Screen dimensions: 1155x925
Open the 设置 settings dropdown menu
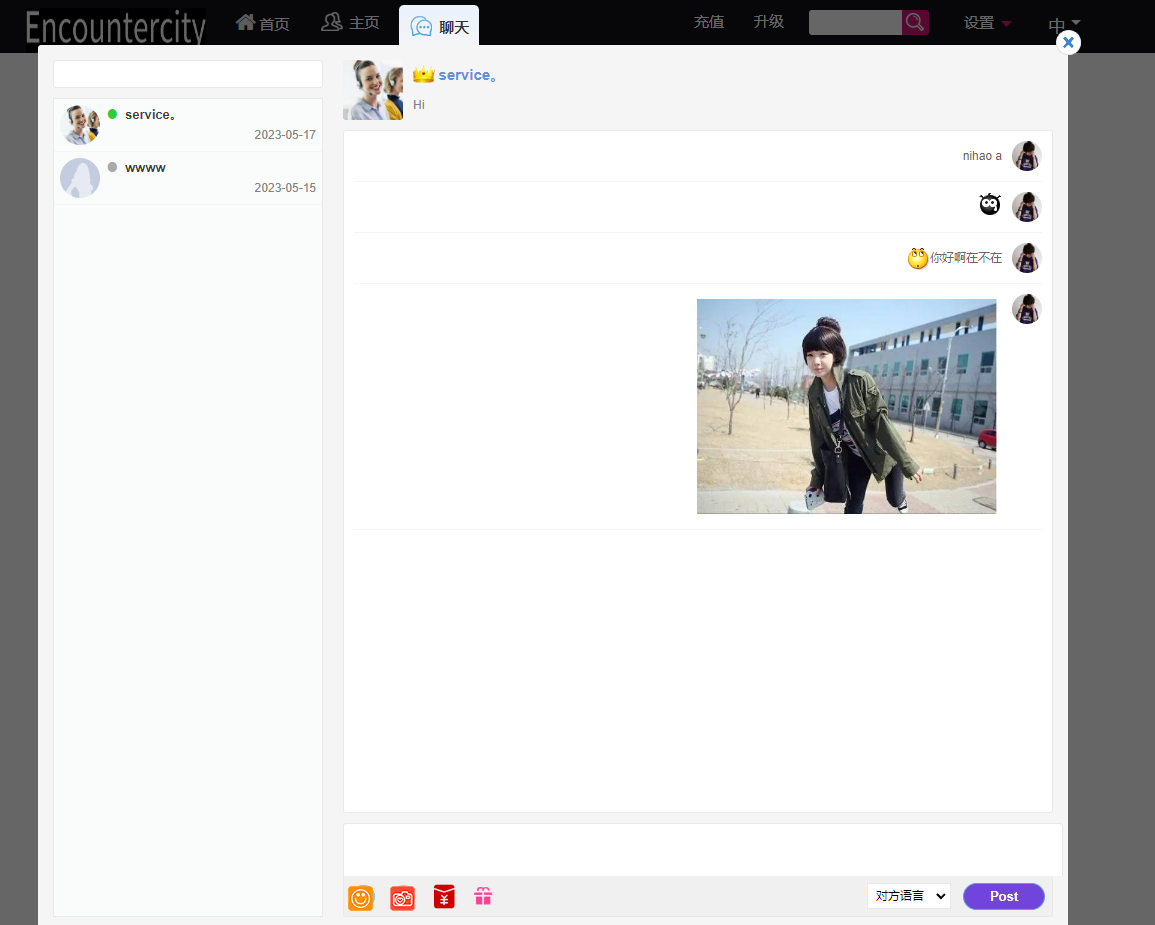pos(987,23)
